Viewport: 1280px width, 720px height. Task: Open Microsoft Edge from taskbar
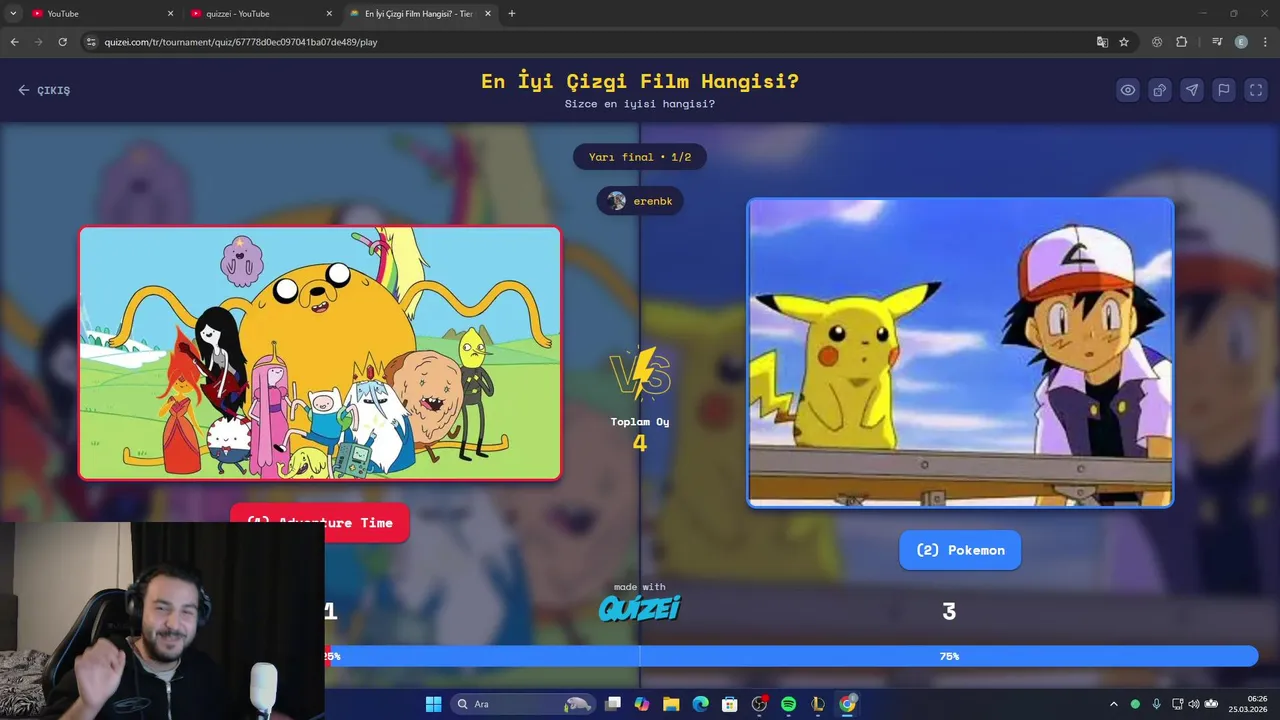tap(700, 704)
